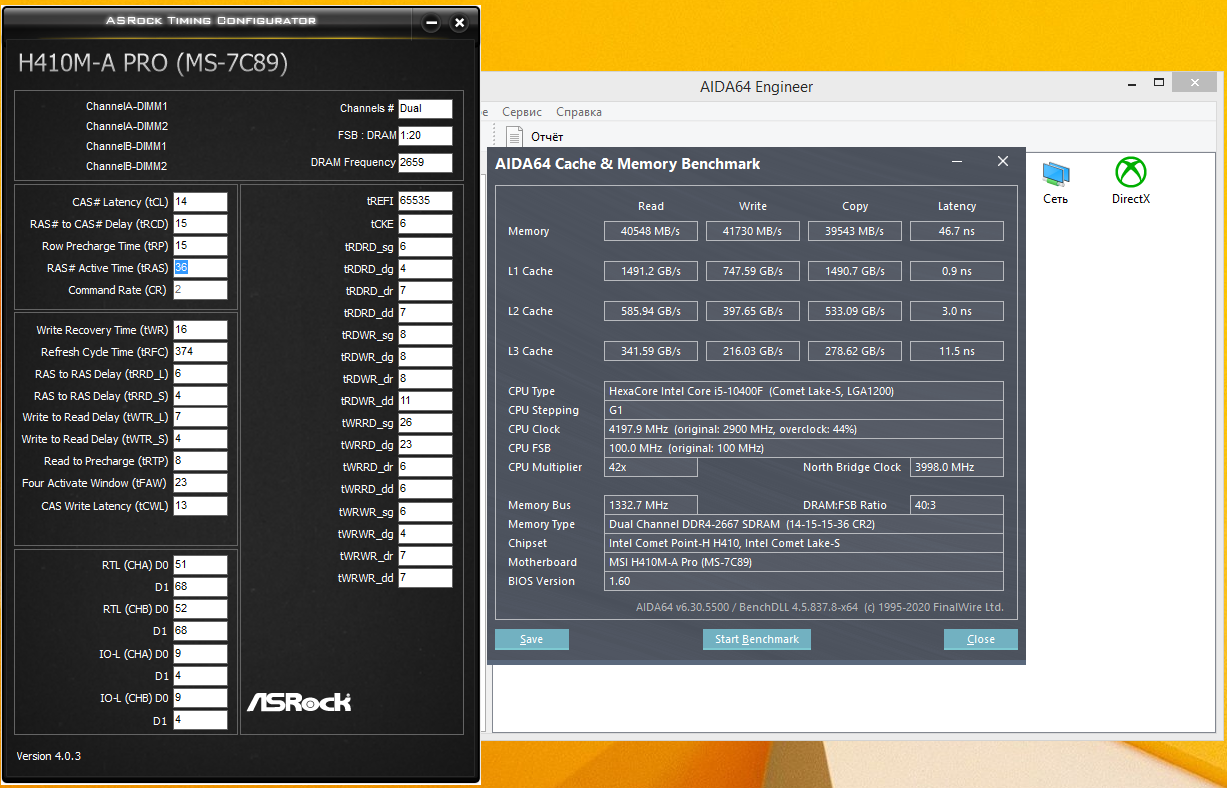This screenshot has height=788, width=1227.
Task: Click the tCKE value field
Action: [425, 224]
